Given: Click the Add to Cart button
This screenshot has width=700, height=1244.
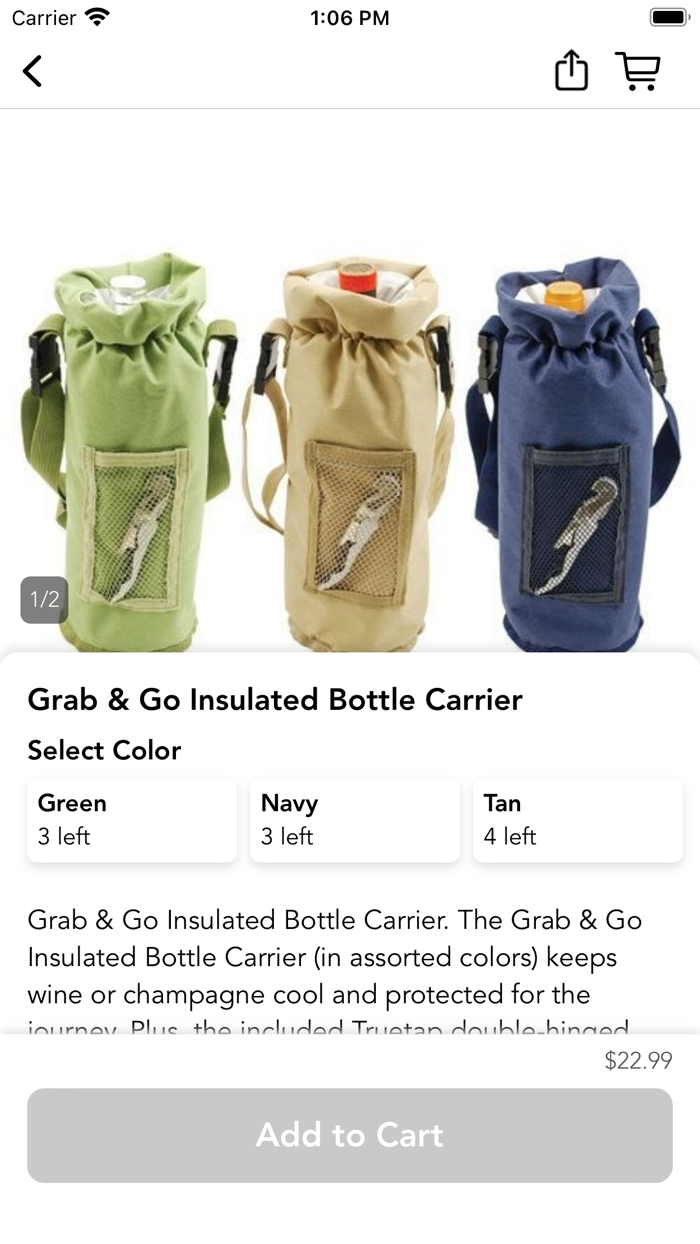Looking at the screenshot, I should [350, 1135].
